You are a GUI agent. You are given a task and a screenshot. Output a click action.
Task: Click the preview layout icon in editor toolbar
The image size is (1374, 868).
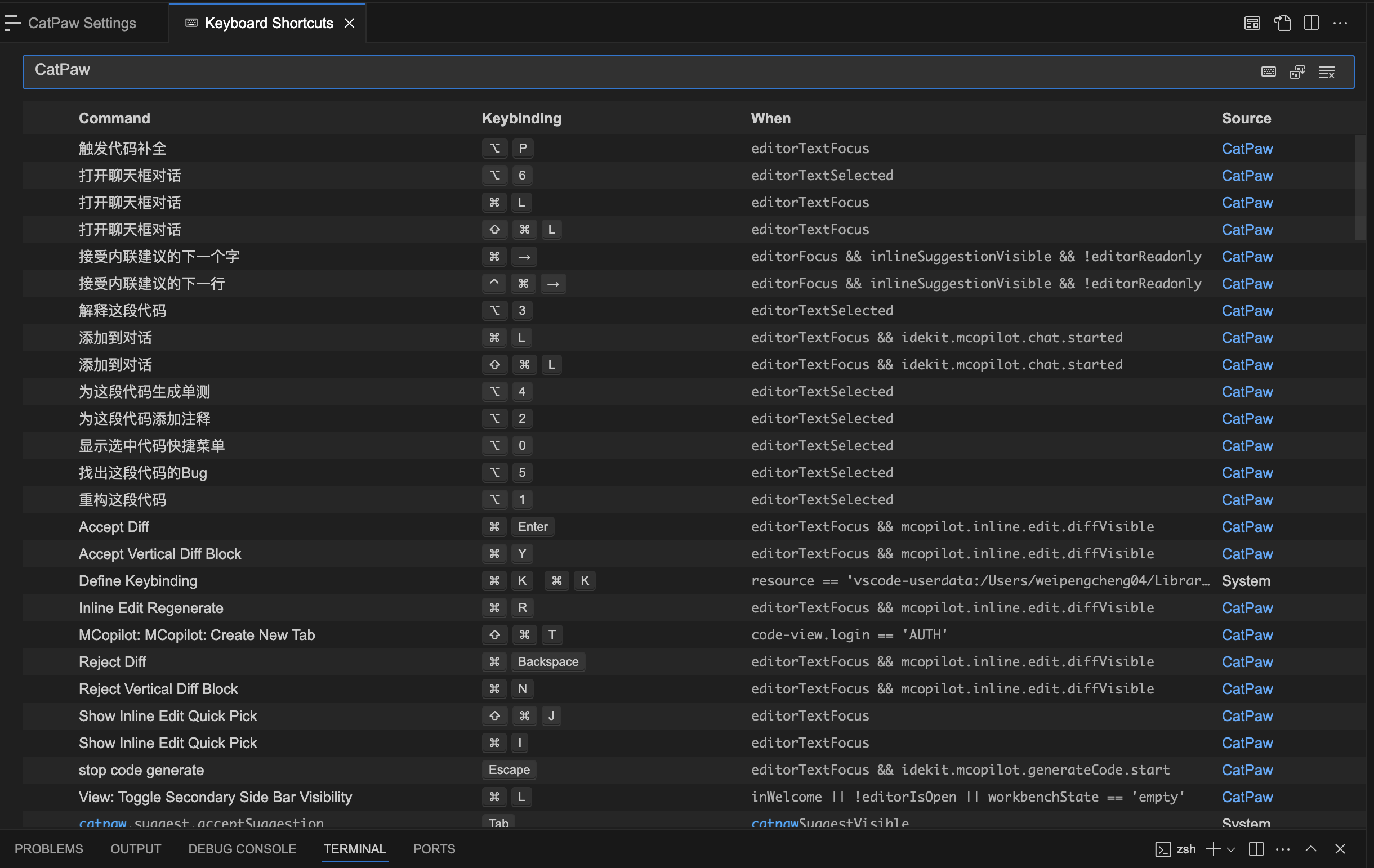pyautogui.click(x=1252, y=23)
